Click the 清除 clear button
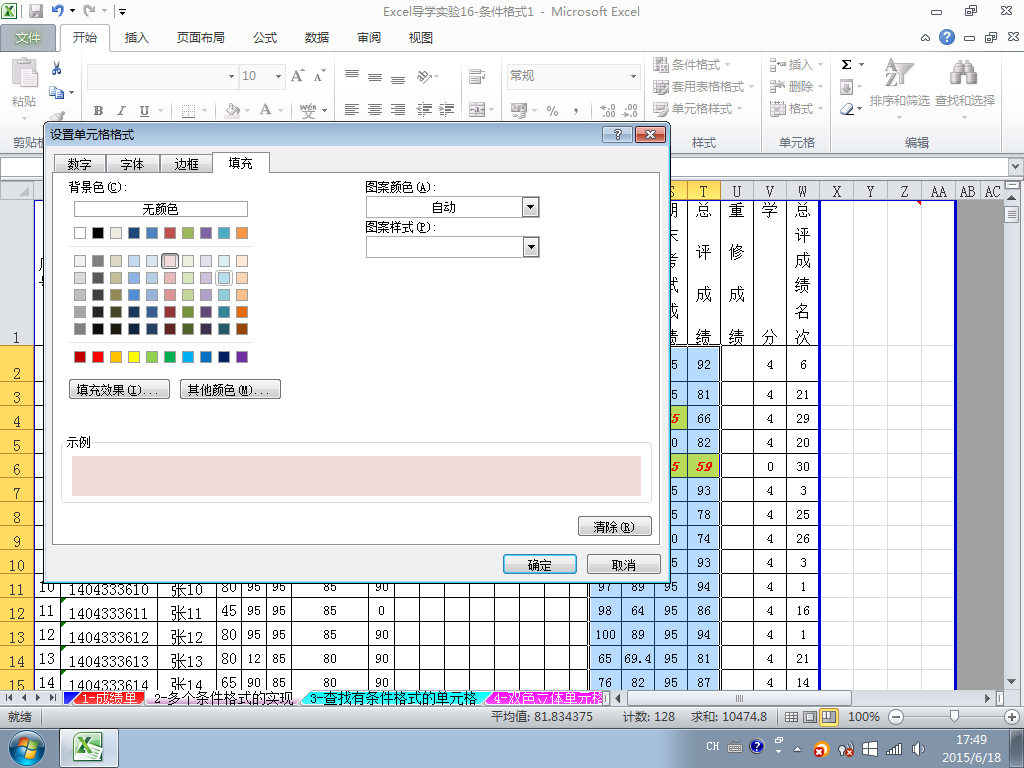Viewport: 1024px width, 768px height. pos(615,526)
